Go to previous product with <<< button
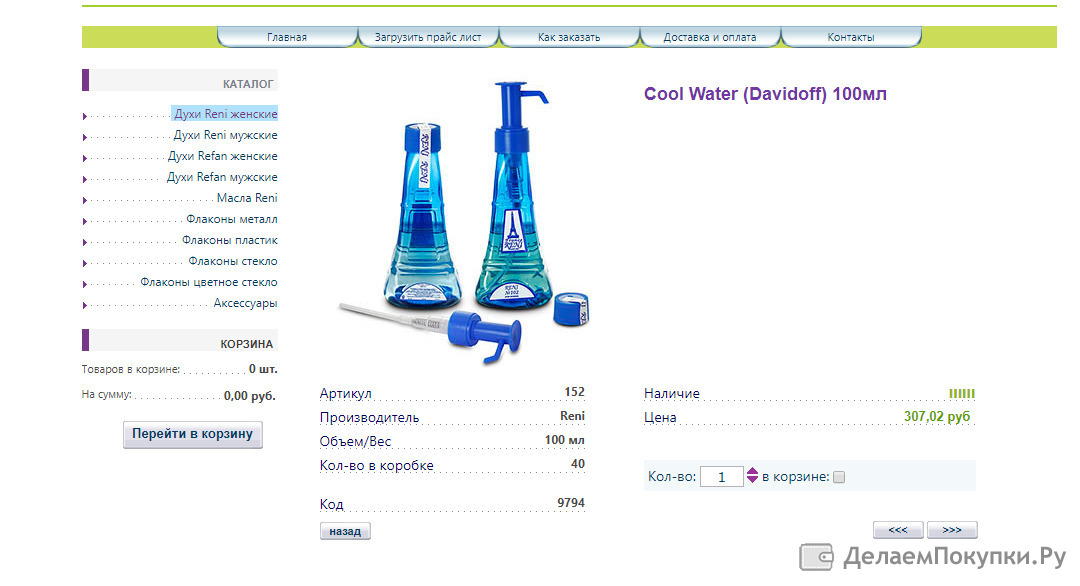This screenshot has height=586, width=1080. click(898, 530)
